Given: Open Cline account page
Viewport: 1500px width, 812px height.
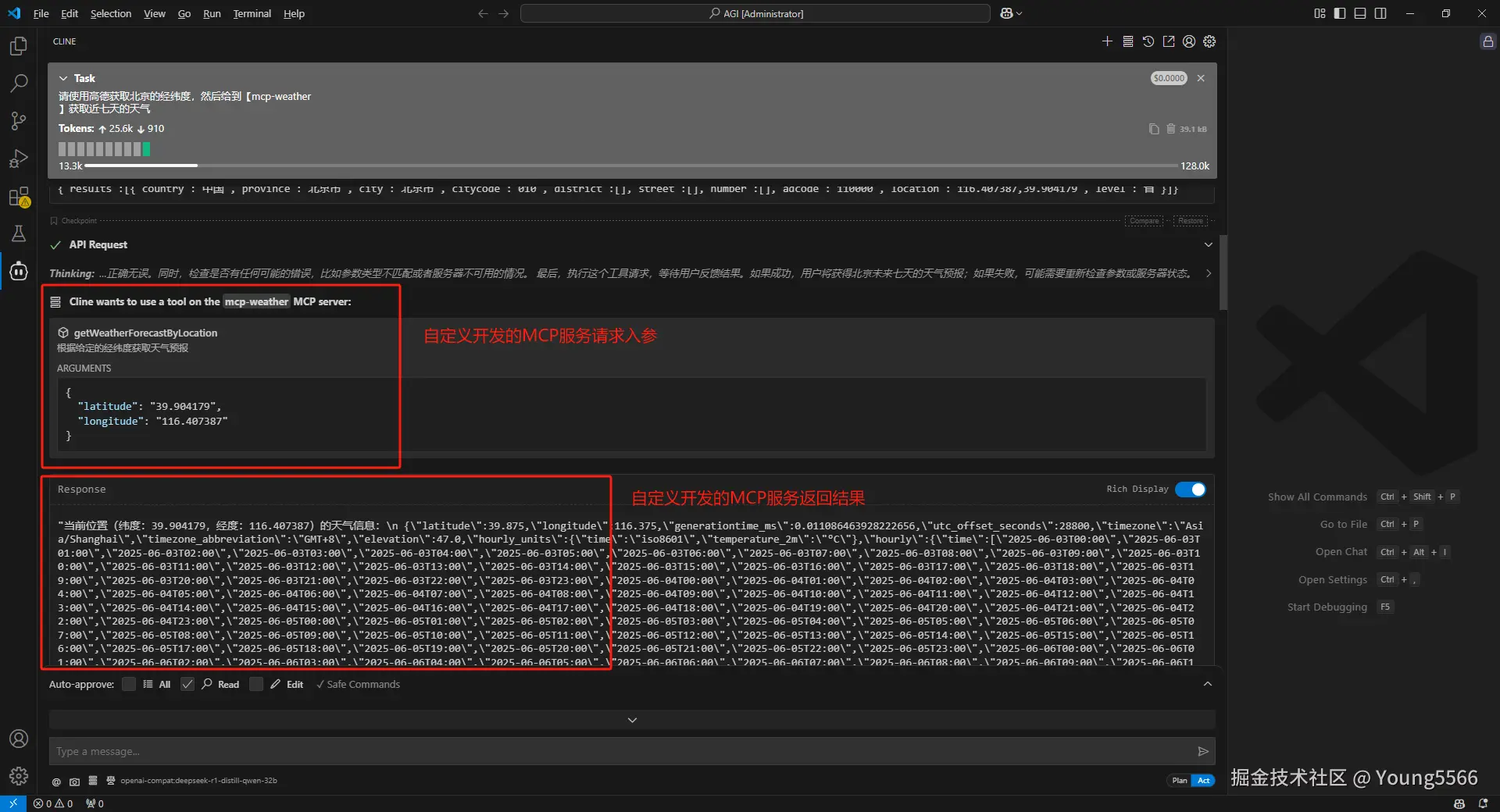Looking at the screenshot, I should pyautogui.click(x=1189, y=41).
